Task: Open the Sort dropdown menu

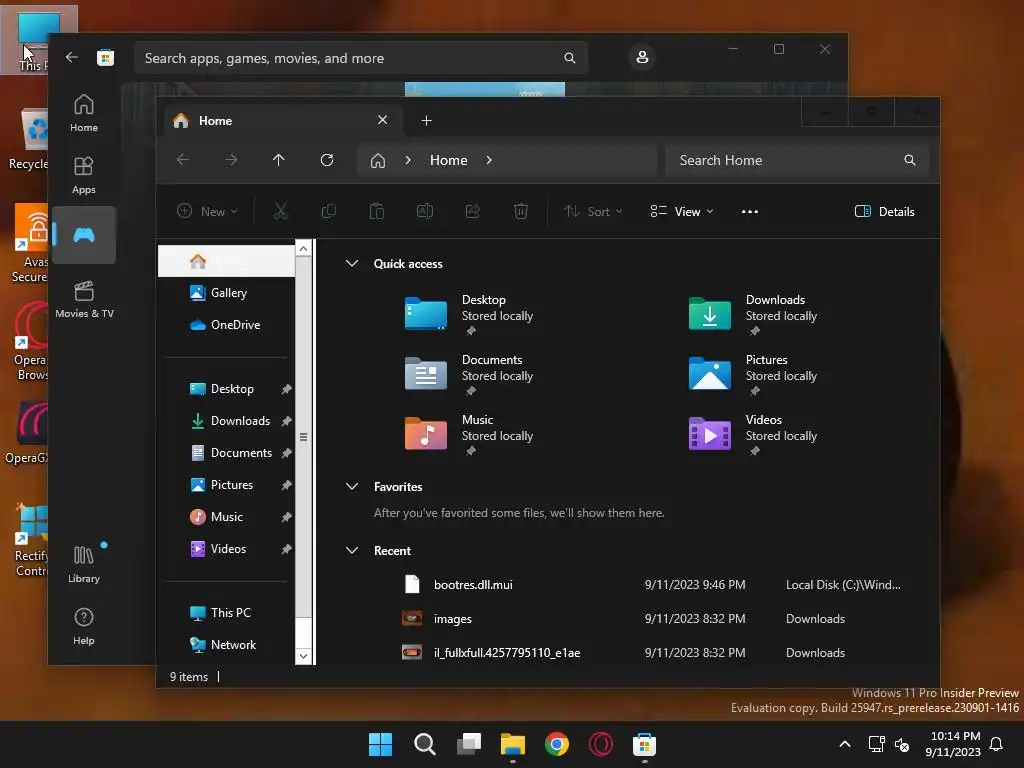Action: (x=593, y=211)
